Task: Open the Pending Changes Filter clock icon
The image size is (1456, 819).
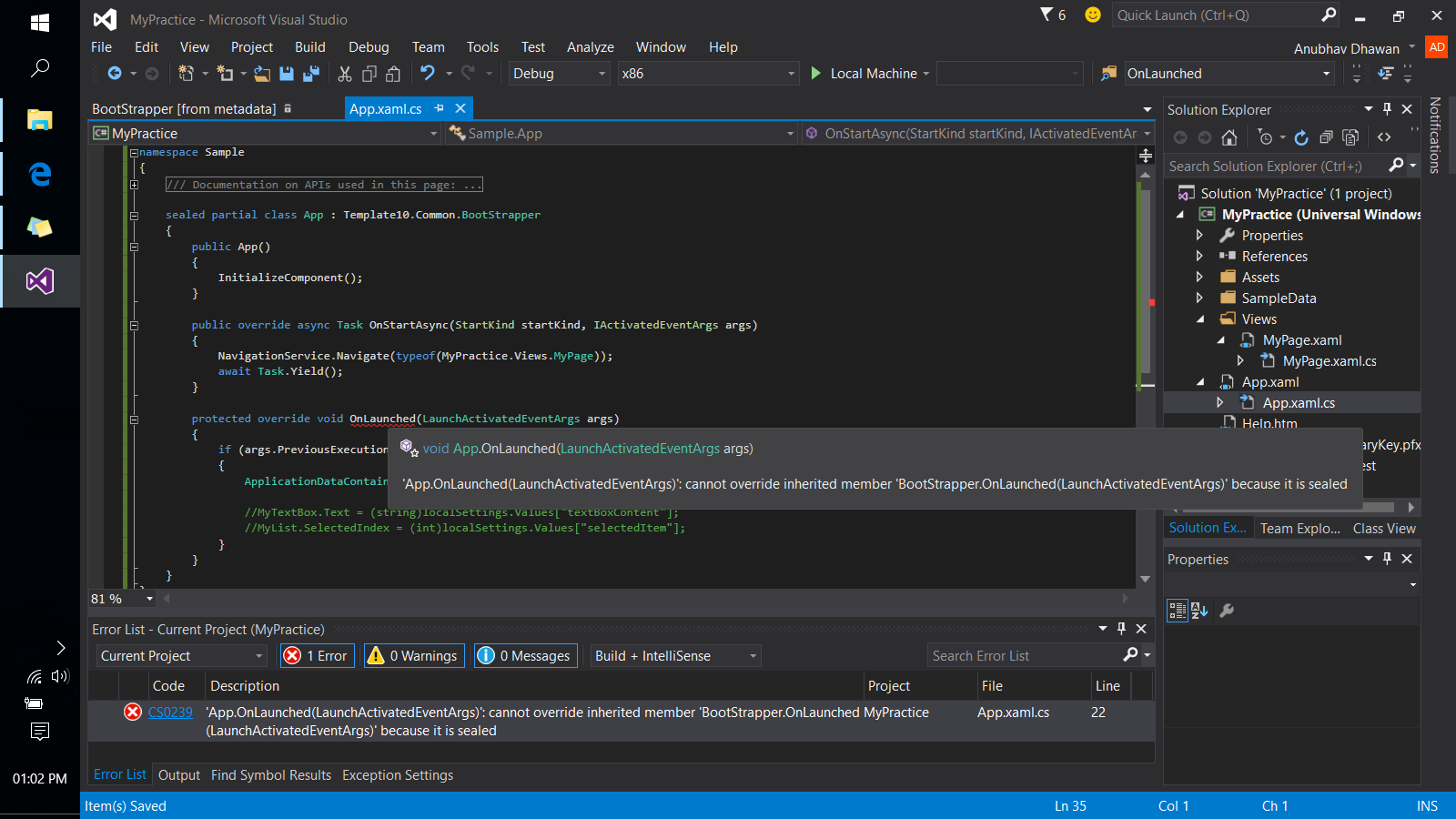Action: tap(1265, 137)
